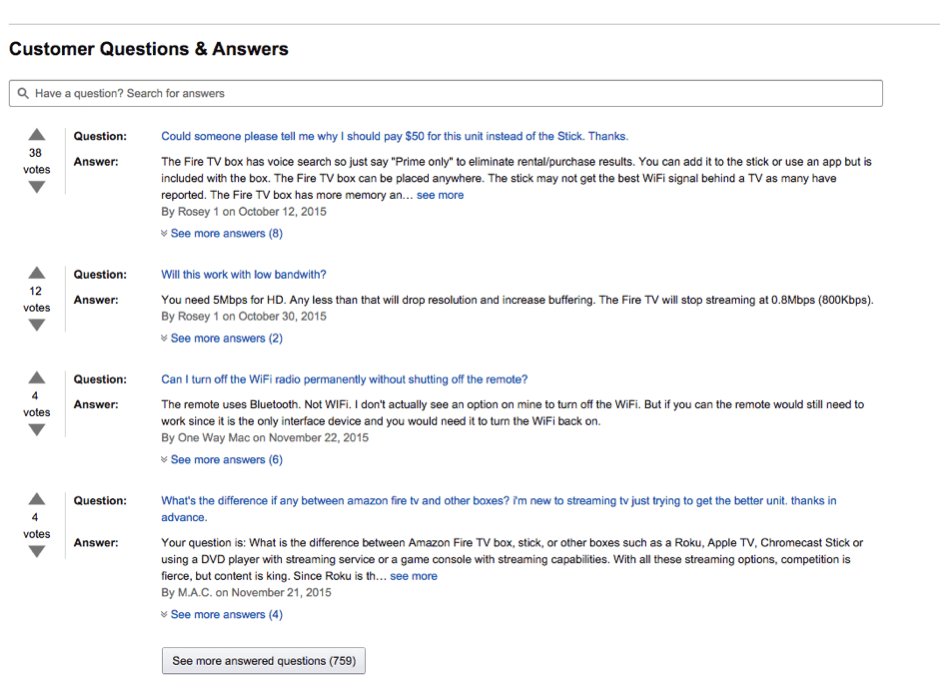Upvote the WiFi radio question
This screenshot has width=941, height=678.
(37, 377)
